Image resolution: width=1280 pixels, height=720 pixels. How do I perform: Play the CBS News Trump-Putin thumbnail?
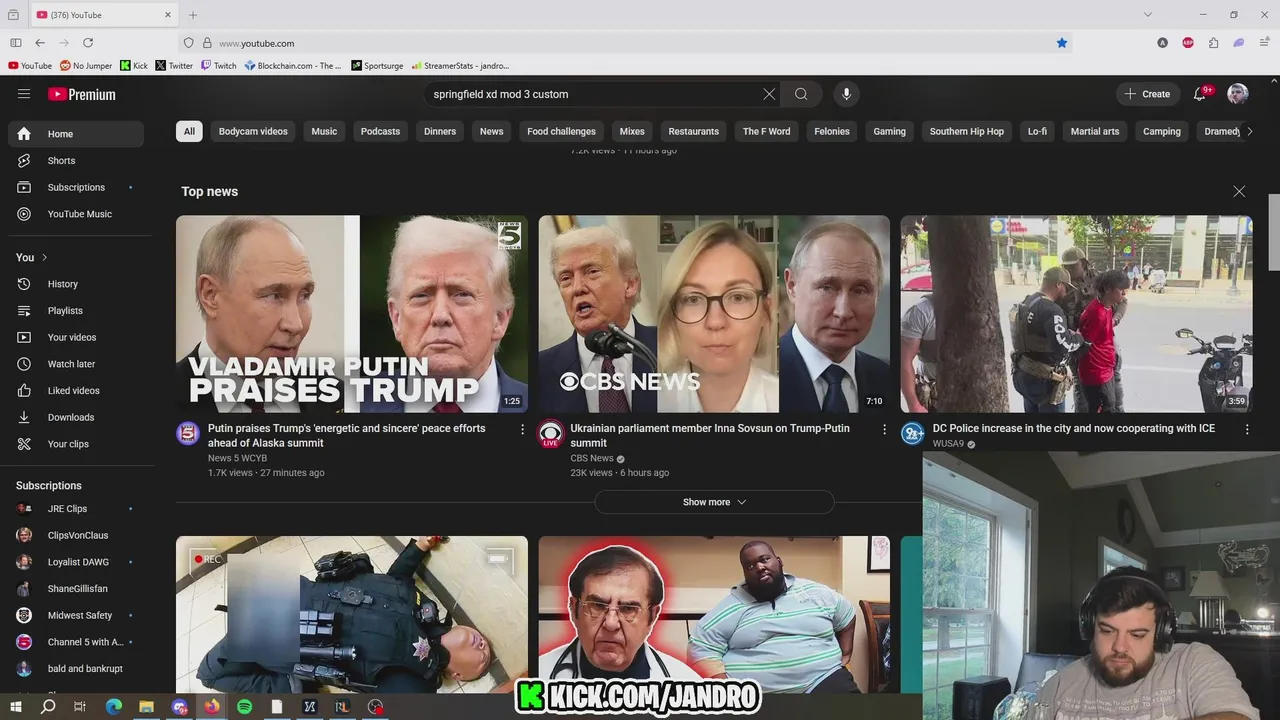tap(714, 314)
